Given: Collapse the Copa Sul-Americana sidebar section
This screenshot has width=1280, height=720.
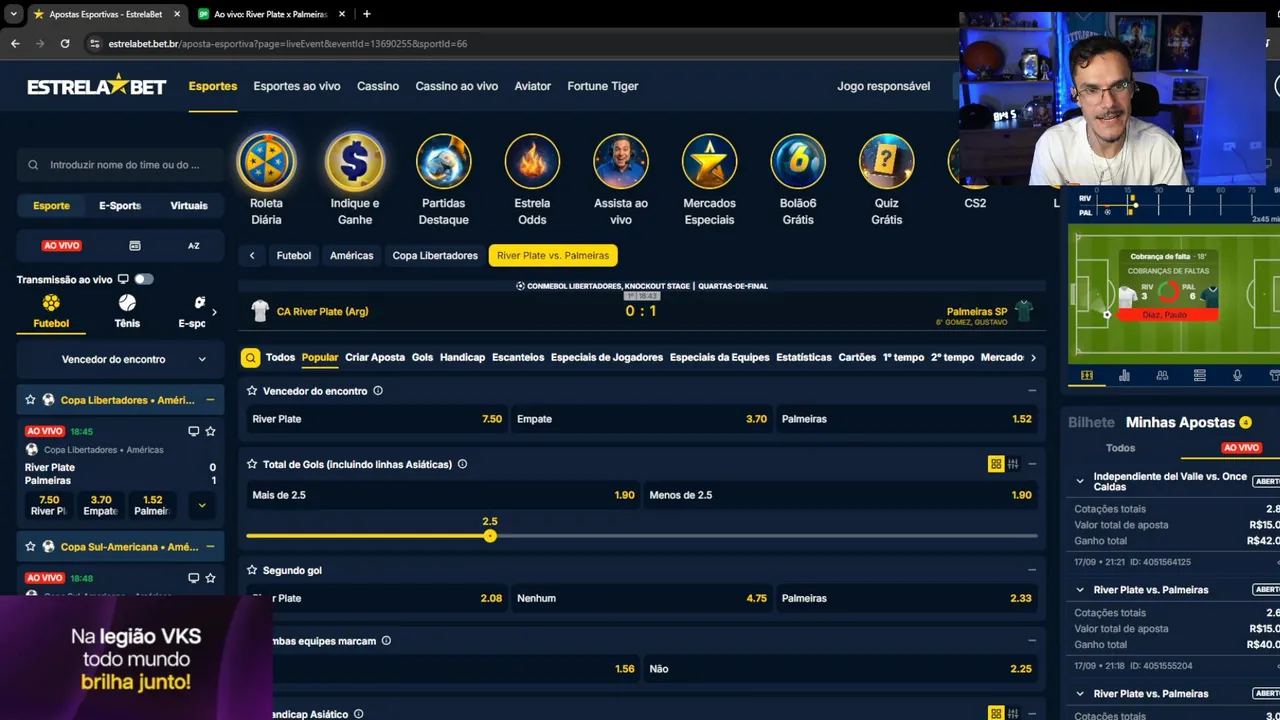Looking at the screenshot, I should click(210, 547).
